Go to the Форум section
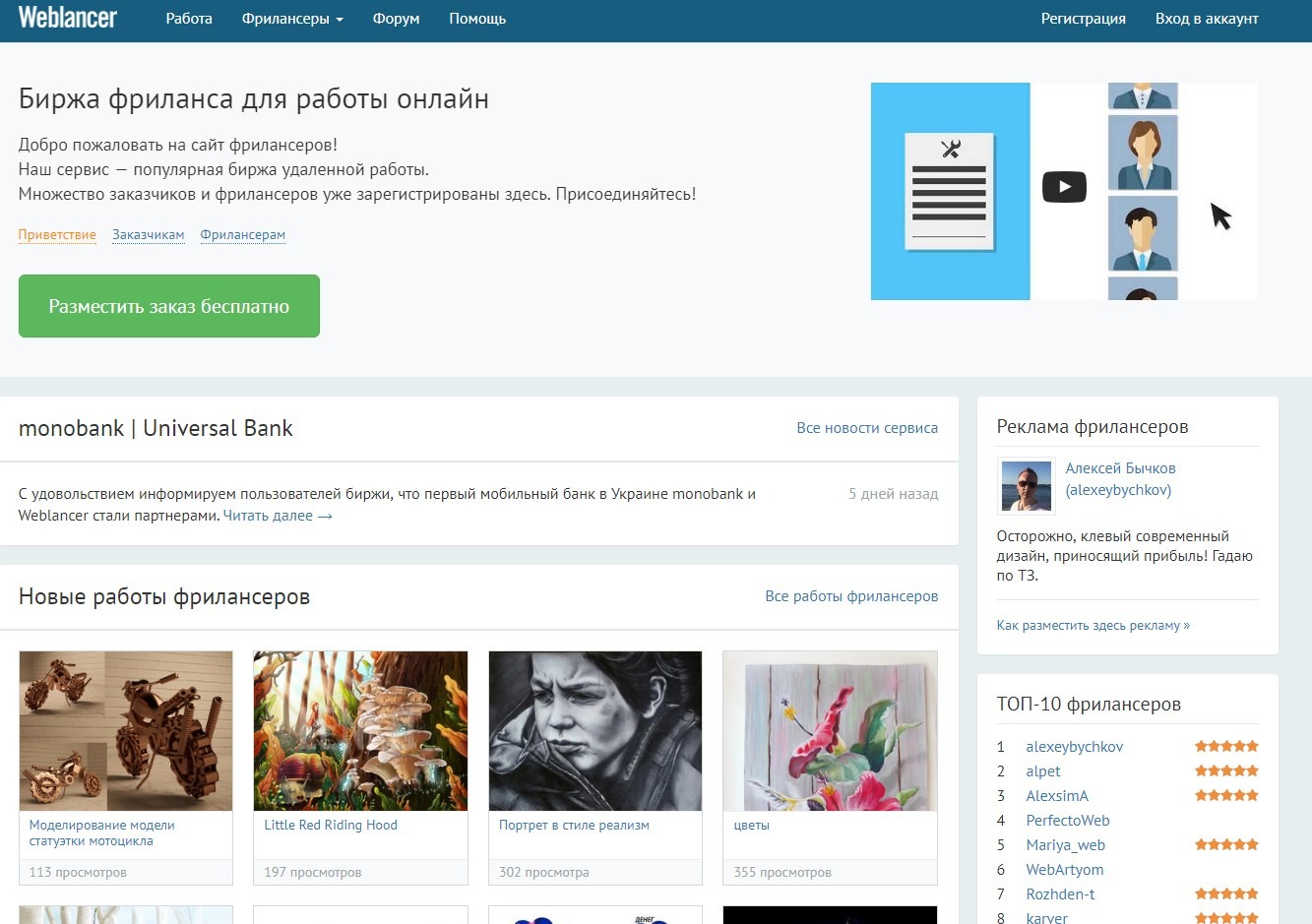The width and height of the screenshot is (1312, 924). (x=396, y=19)
